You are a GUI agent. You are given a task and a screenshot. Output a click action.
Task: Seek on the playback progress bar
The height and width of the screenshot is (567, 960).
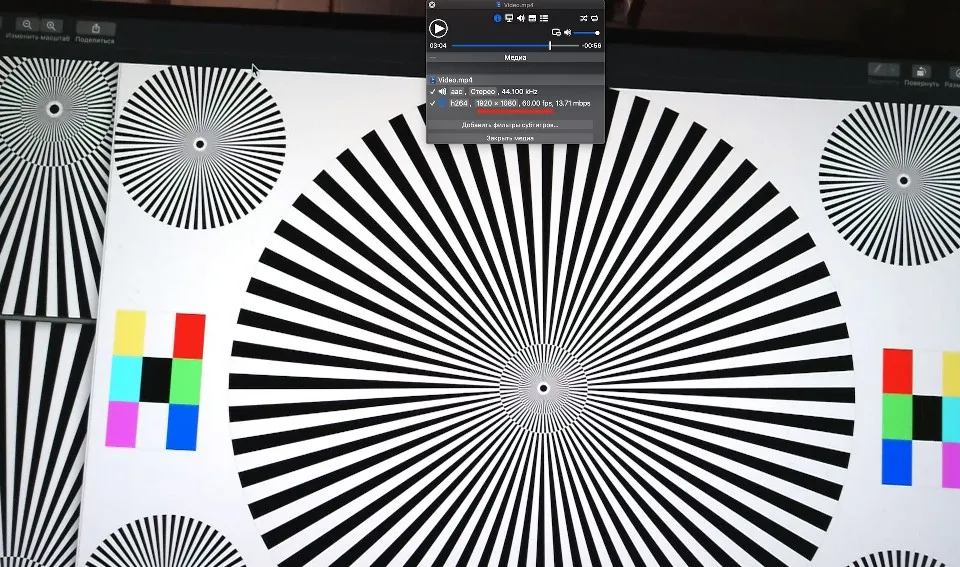515,46
